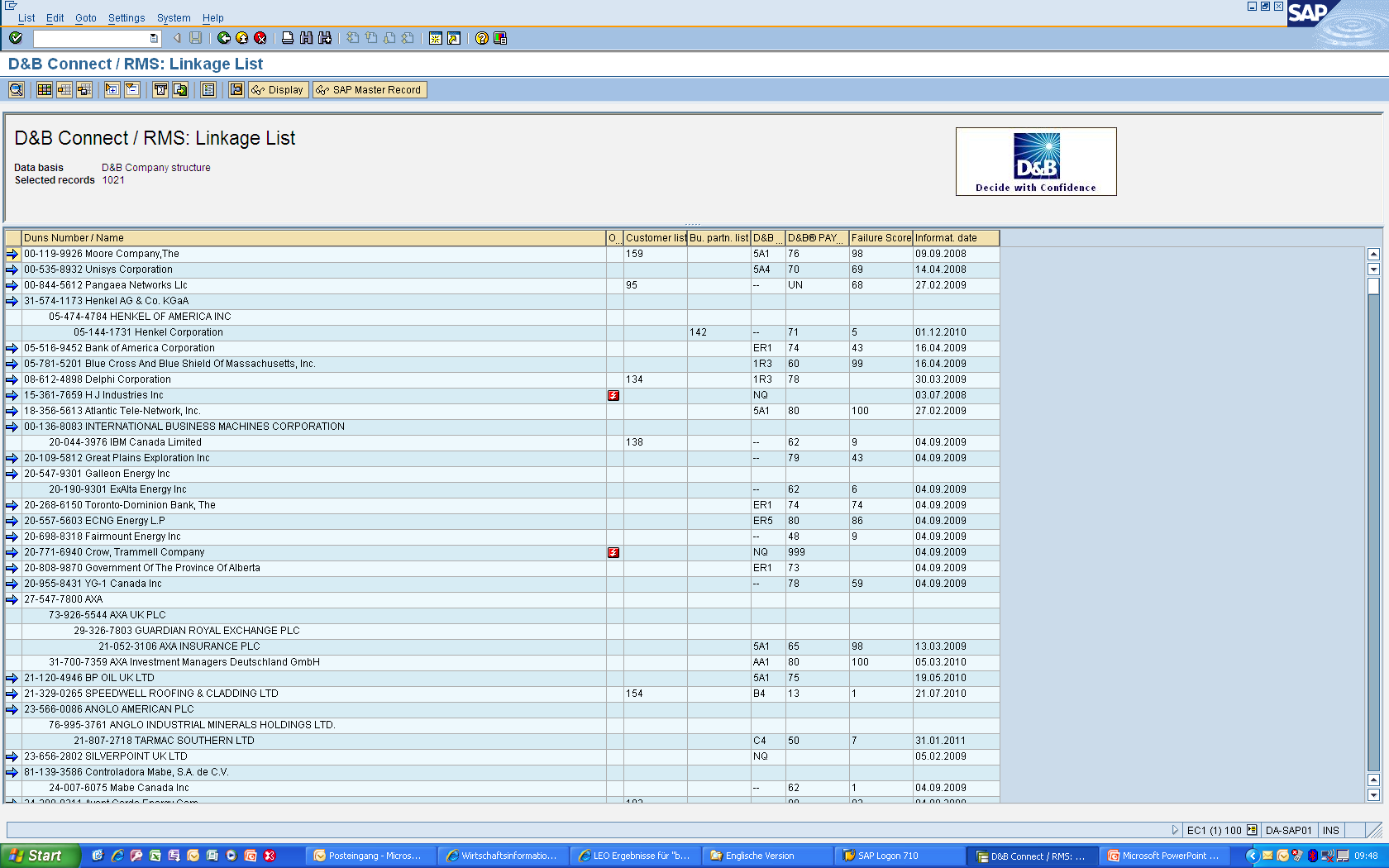Open Help with the yellow question mark icon

482,38
